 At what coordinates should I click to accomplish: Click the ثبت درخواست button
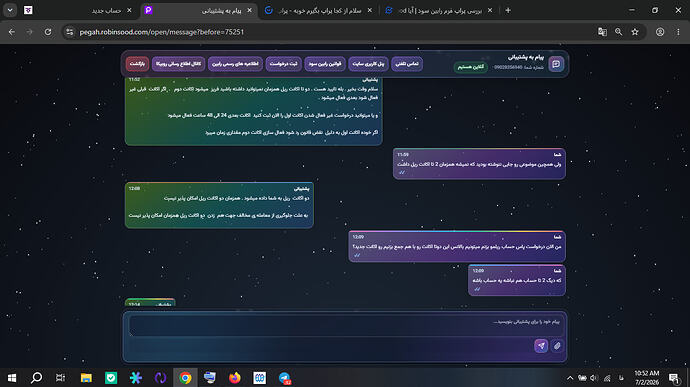(283, 64)
